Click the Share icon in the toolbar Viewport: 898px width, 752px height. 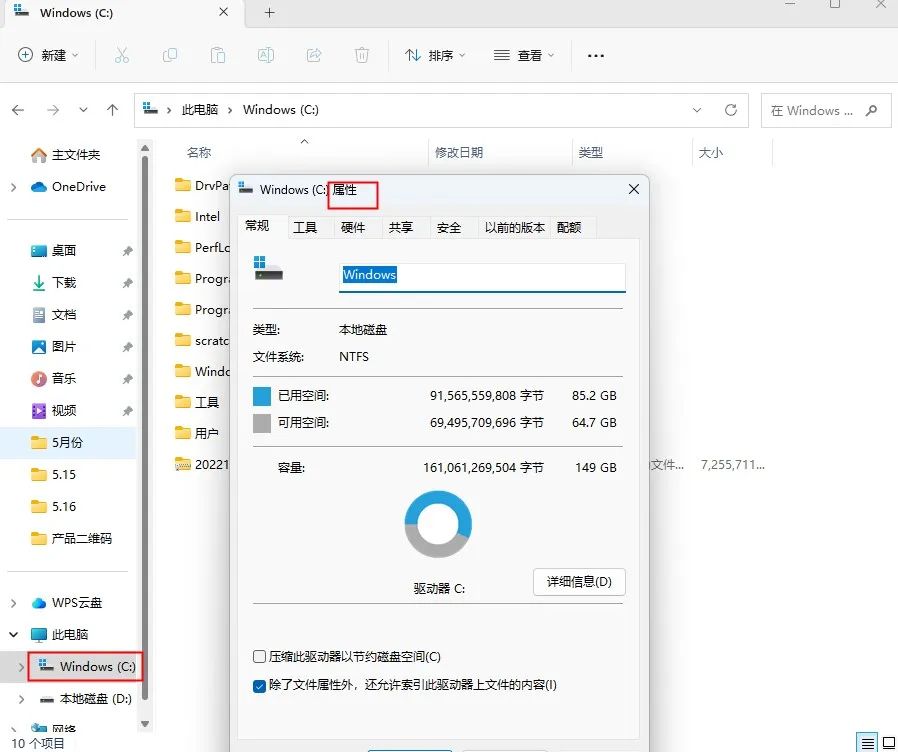coord(314,55)
